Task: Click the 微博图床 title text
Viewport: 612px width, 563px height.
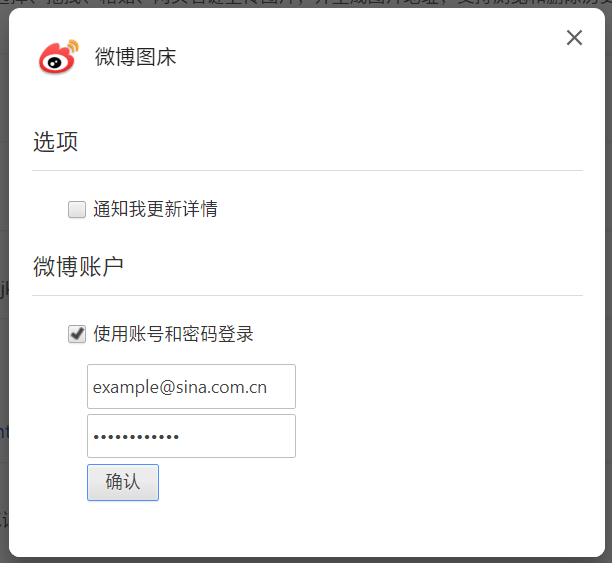Action: coord(135,57)
